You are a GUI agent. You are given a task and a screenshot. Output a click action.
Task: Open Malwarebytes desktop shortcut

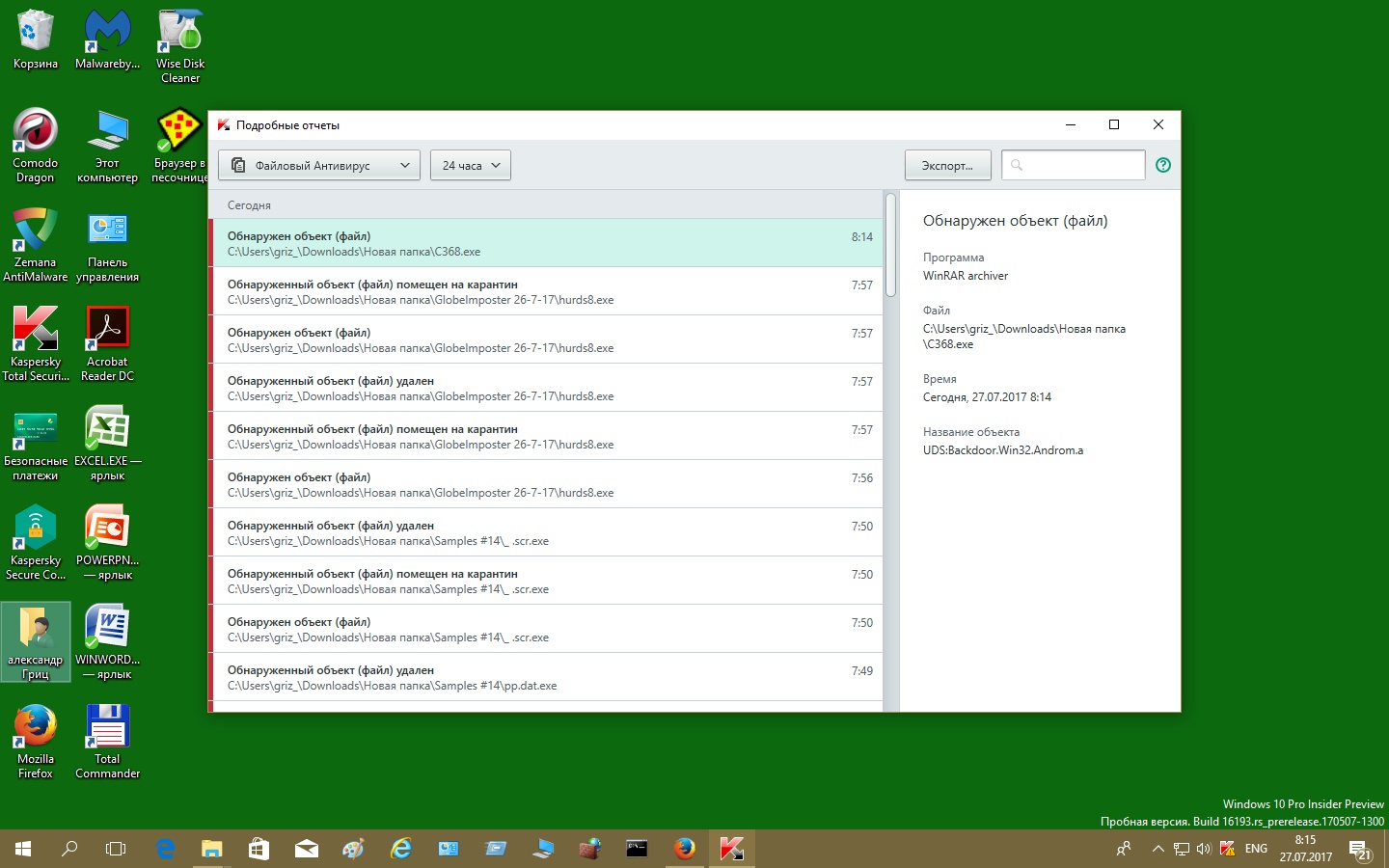pos(107,41)
